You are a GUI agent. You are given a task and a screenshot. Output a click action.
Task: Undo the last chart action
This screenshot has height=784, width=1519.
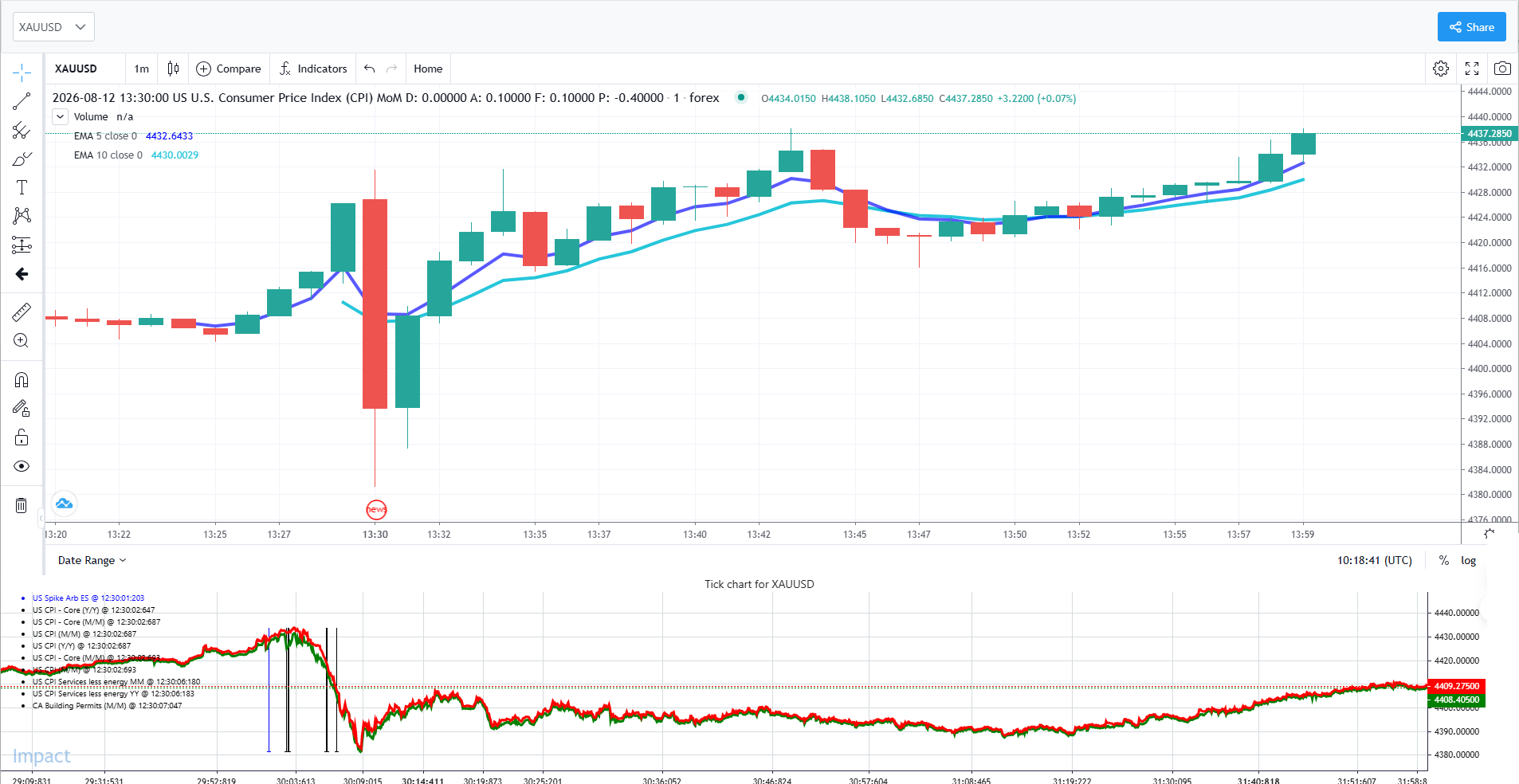pyautogui.click(x=369, y=69)
